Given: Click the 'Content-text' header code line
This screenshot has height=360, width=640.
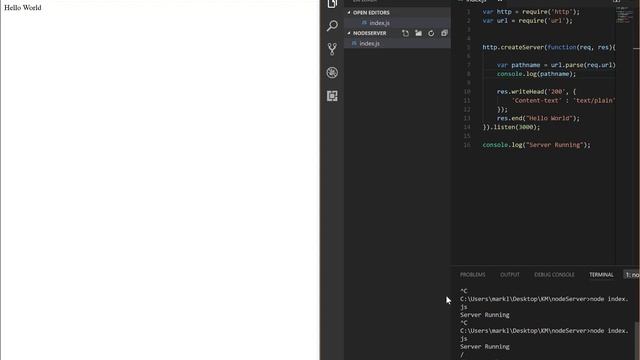Looking at the screenshot, I should pyautogui.click(x=563, y=101).
